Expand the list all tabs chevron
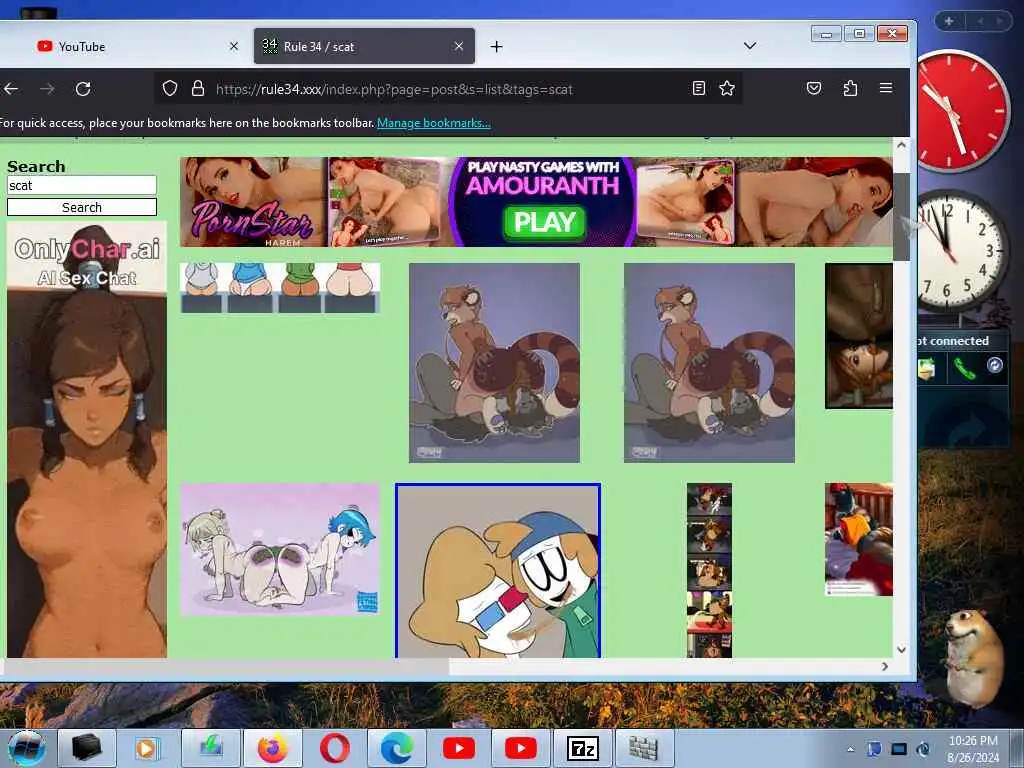The height and width of the screenshot is (768, 1024). point(750,46)
